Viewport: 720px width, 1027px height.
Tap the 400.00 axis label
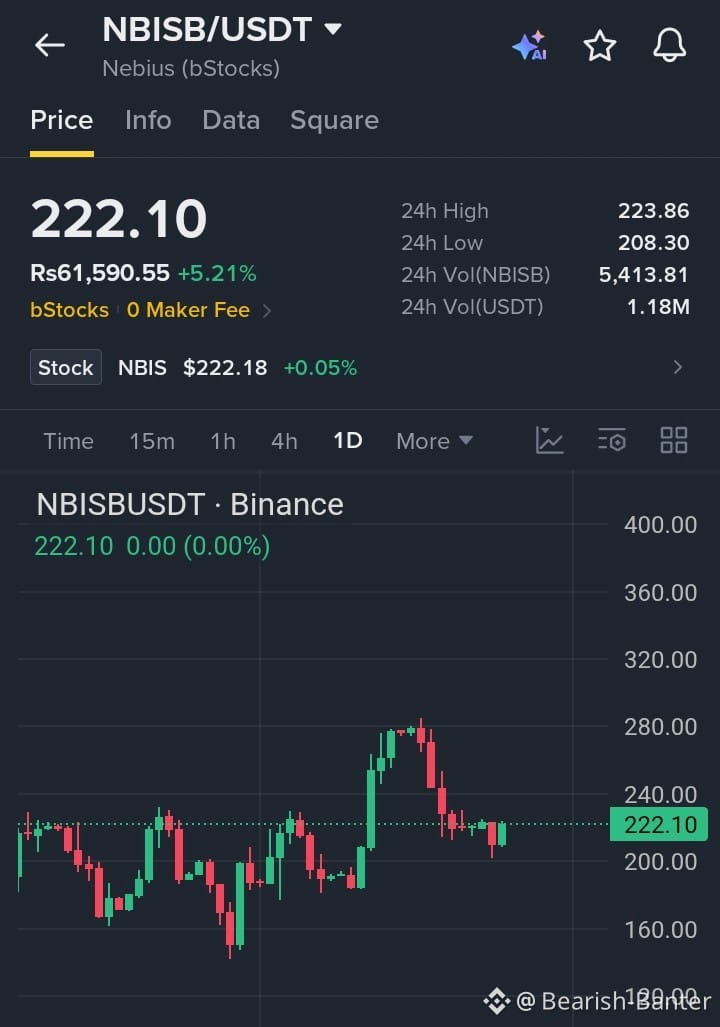point(660,525)
